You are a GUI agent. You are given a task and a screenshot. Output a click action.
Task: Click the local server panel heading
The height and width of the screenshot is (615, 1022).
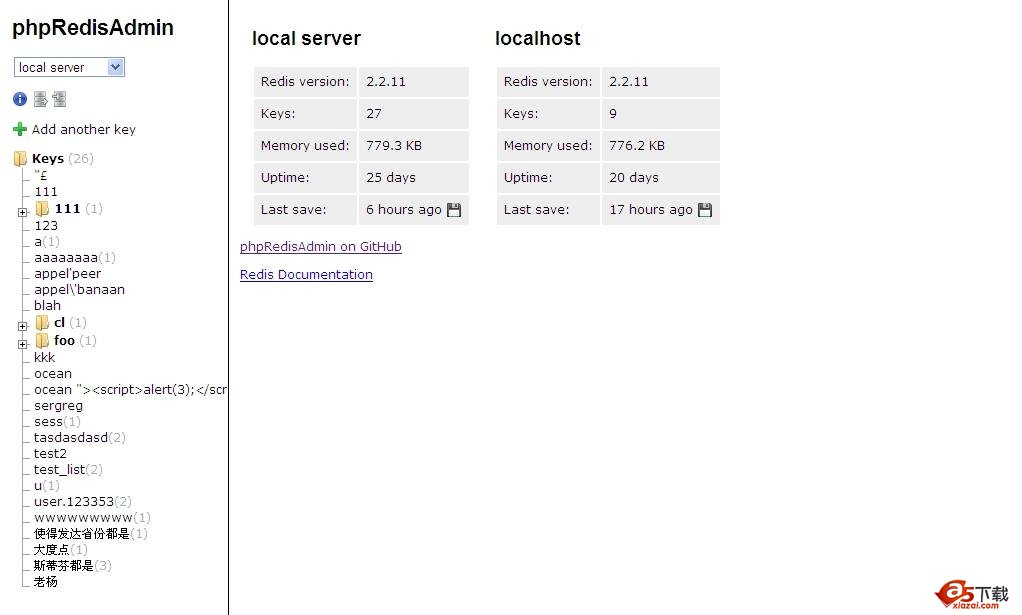tap(306, 38)
